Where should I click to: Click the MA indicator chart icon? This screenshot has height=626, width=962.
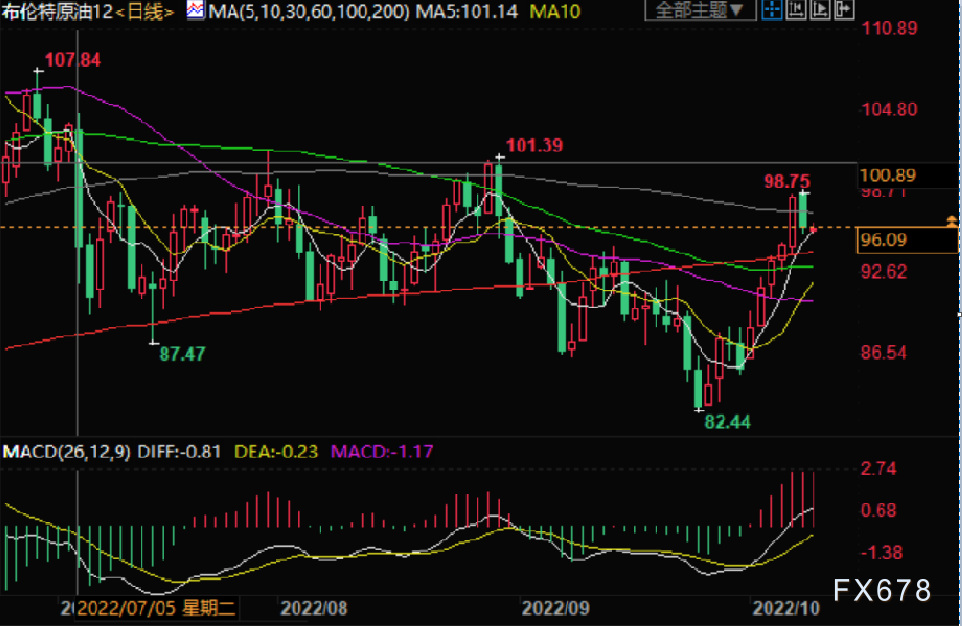[196, 10]
